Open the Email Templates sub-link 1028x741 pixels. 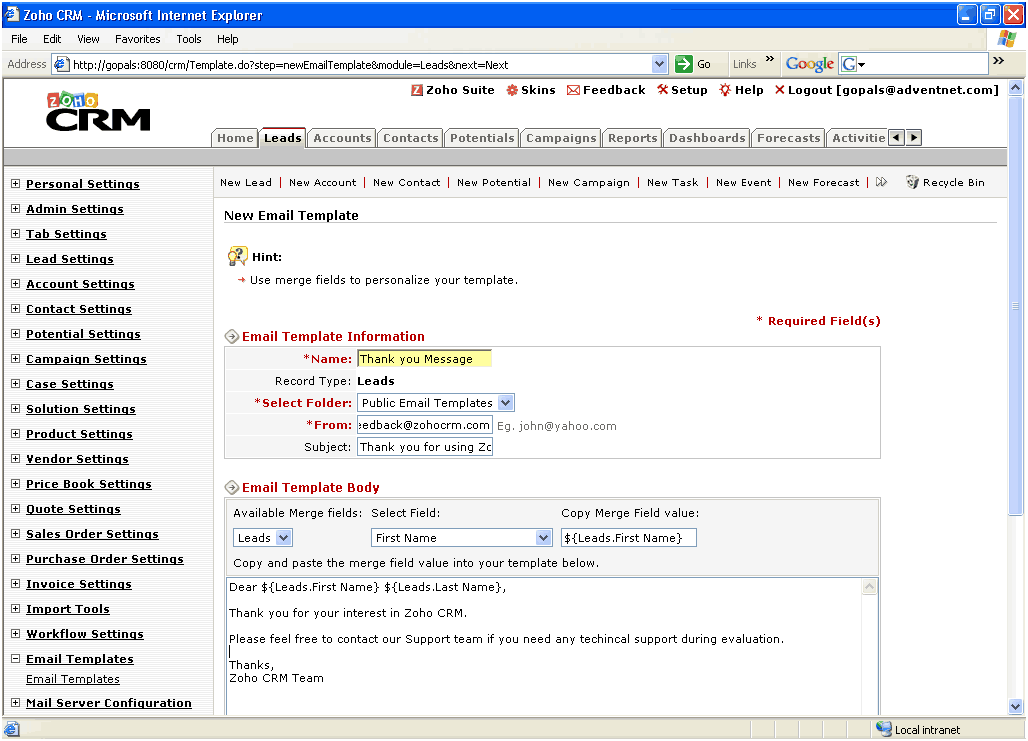coord(73,679)
